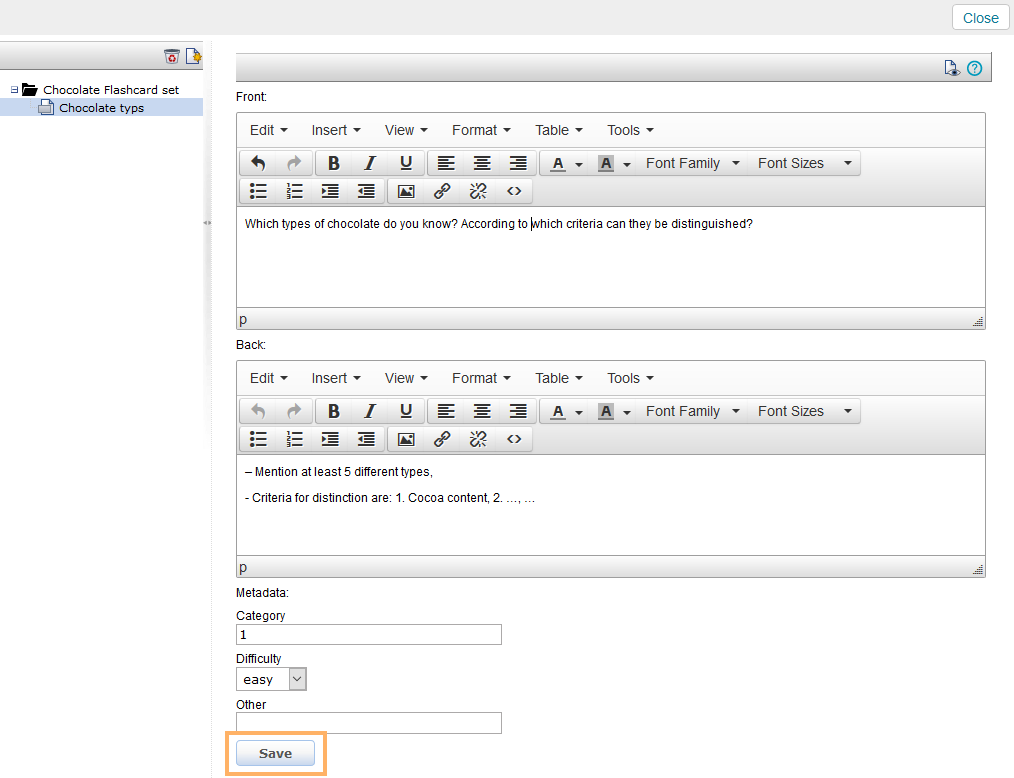Center align text in the Front editor
This screenshot has width=1014, height=778.
tap(482, 163)
